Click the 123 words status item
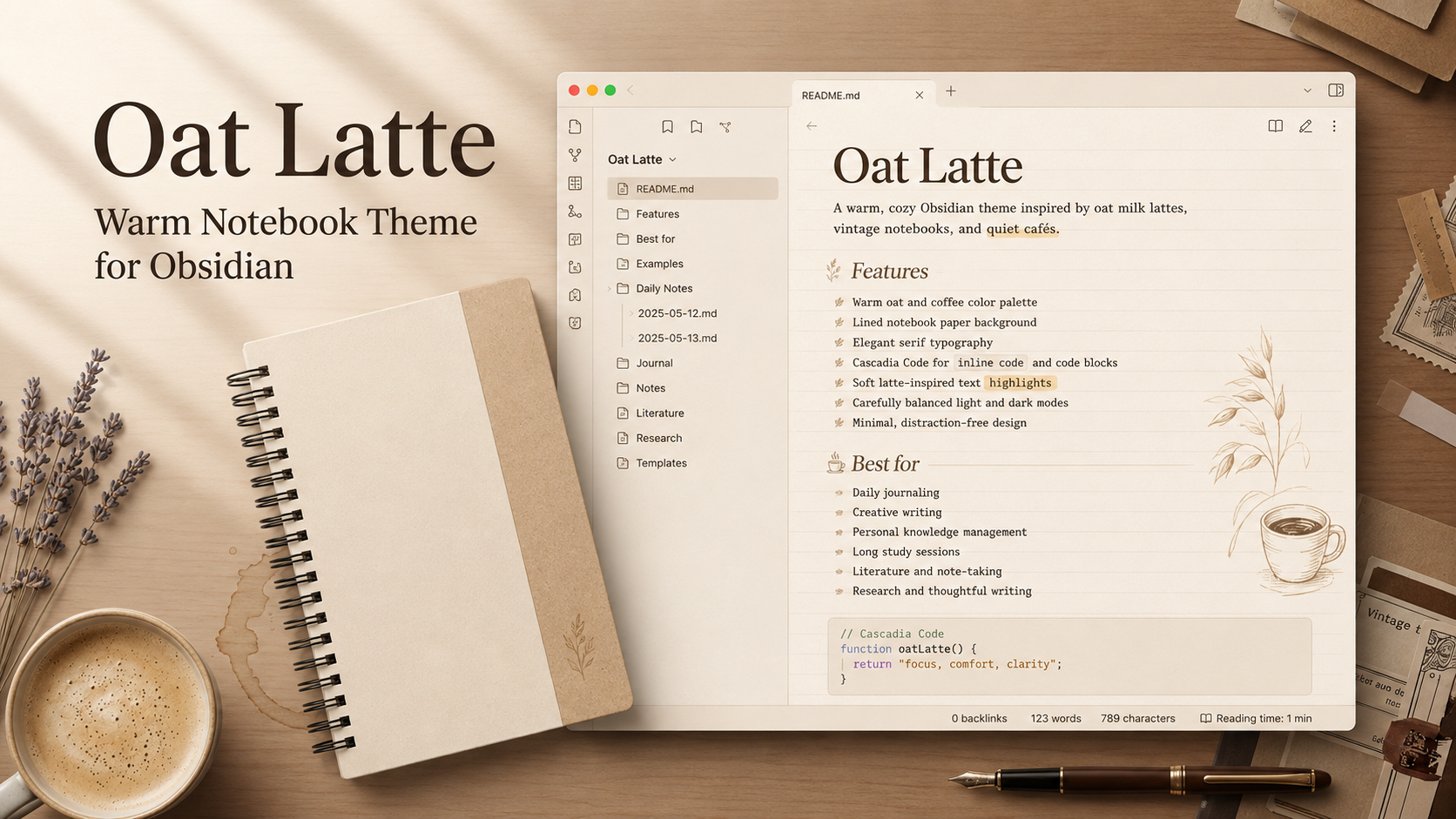The image size is (1456, 819). tap(1055, 718)
